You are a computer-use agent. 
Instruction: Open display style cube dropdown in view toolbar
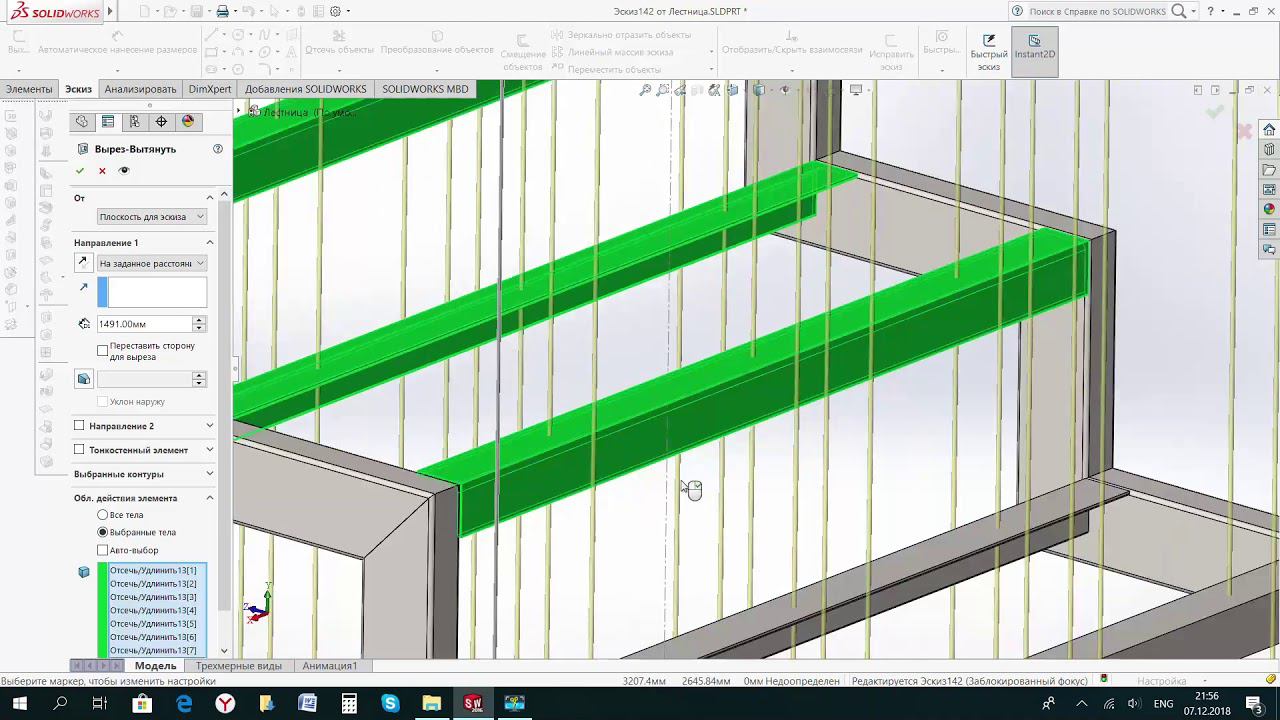tap(760, 90)
